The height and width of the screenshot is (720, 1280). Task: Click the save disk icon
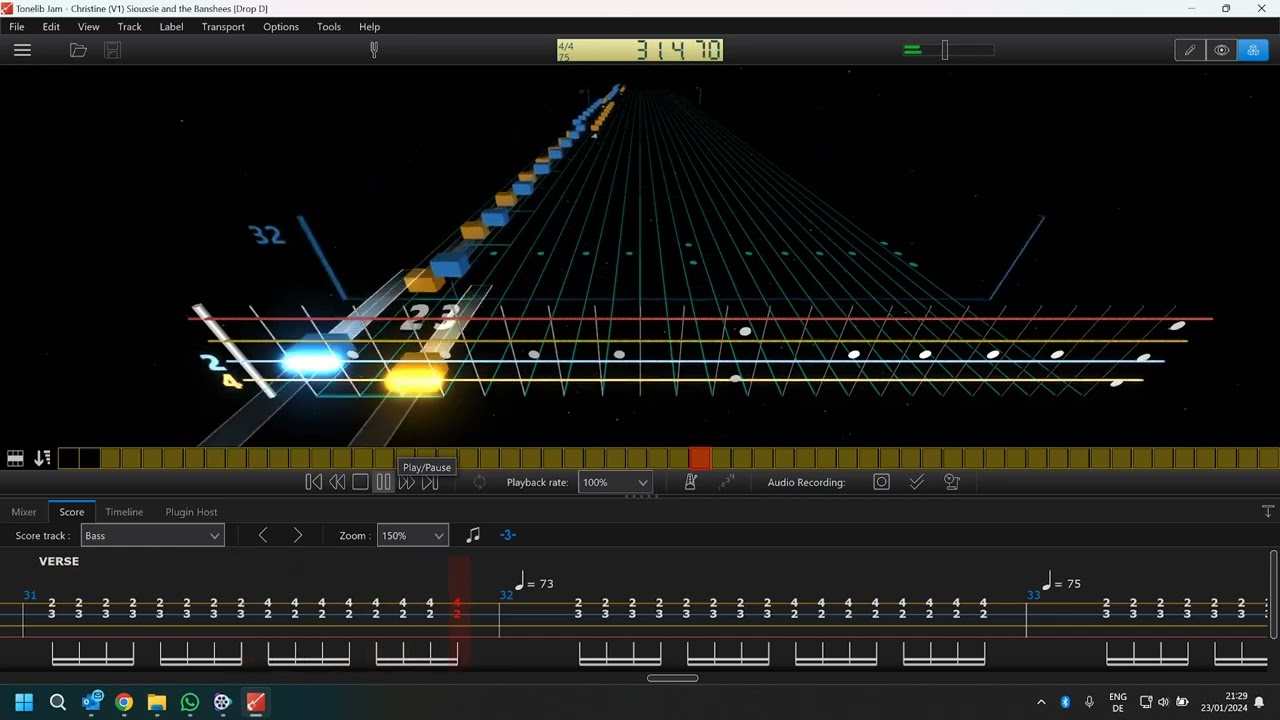112,50
